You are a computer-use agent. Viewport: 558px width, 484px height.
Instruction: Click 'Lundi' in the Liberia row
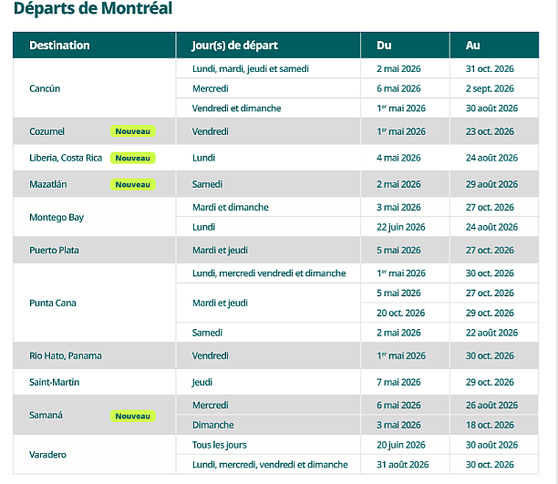pyautogui.click(x=204, y=158)
